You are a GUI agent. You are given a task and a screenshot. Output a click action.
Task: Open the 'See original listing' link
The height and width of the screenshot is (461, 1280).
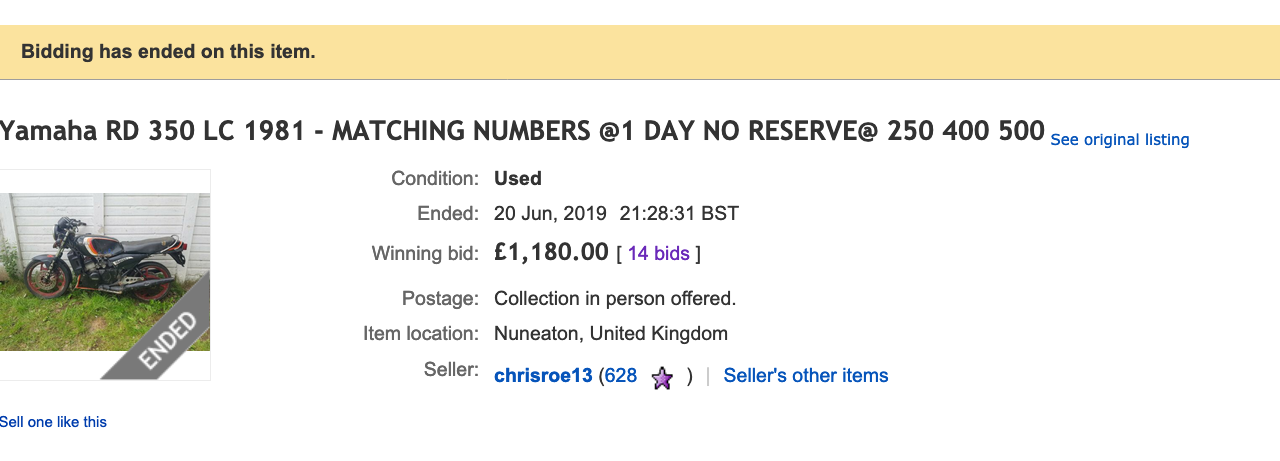(x=1119, y=140)
